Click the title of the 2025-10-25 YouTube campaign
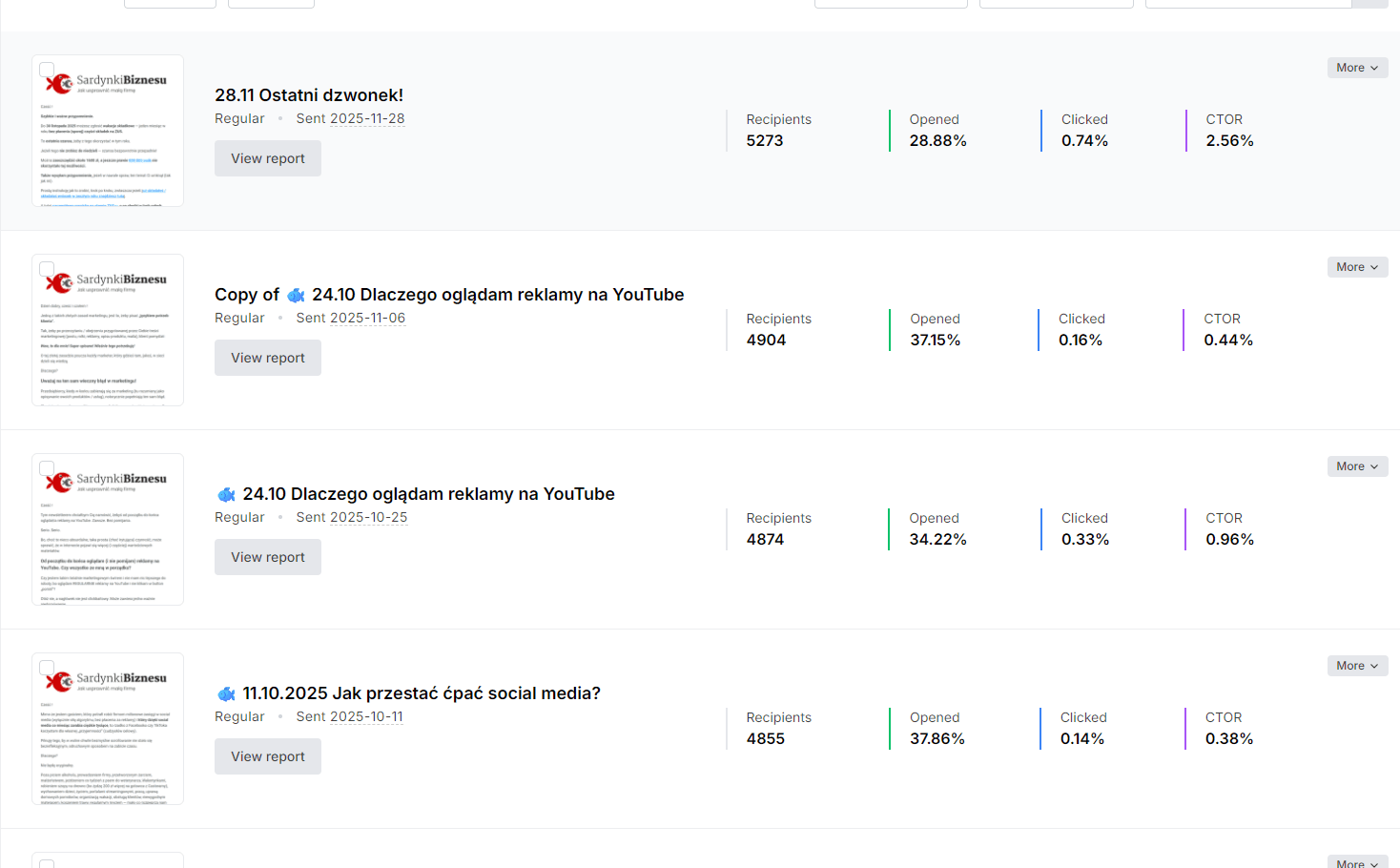 point(416,494)
